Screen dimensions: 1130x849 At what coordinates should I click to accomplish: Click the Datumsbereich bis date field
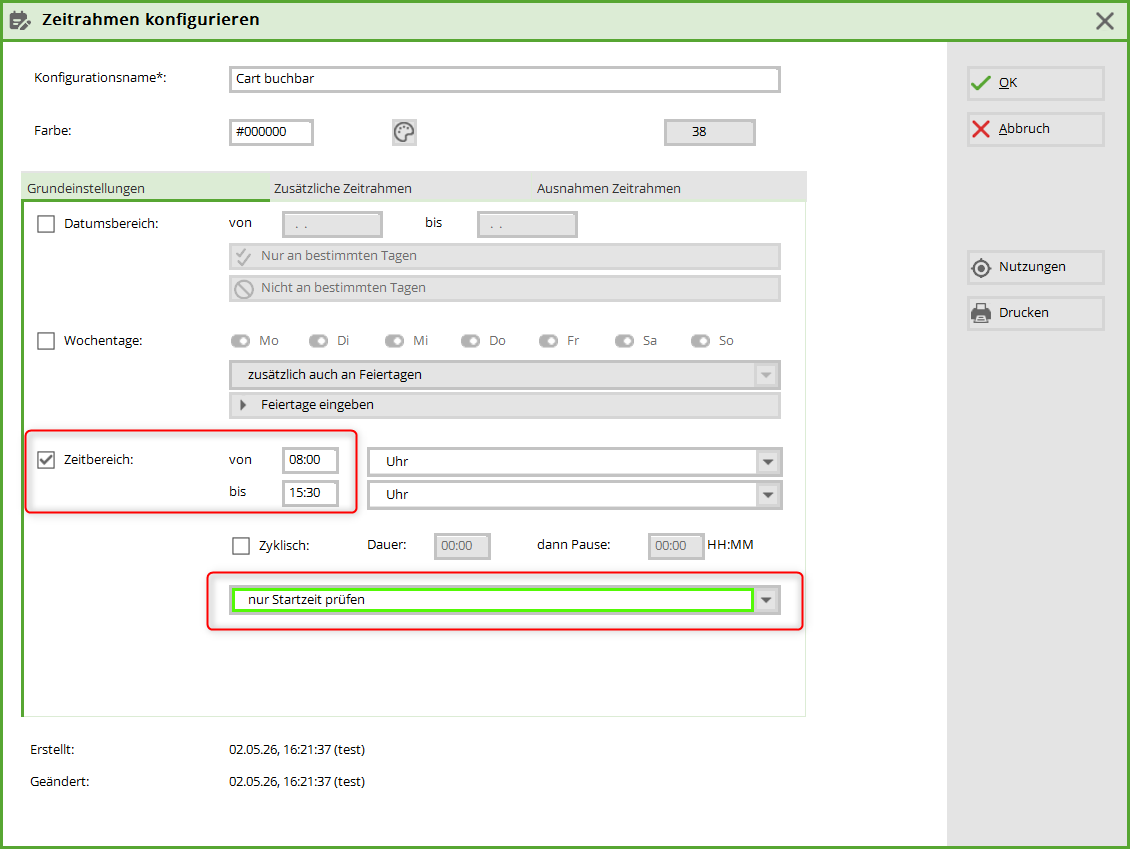tap(528, 225)
